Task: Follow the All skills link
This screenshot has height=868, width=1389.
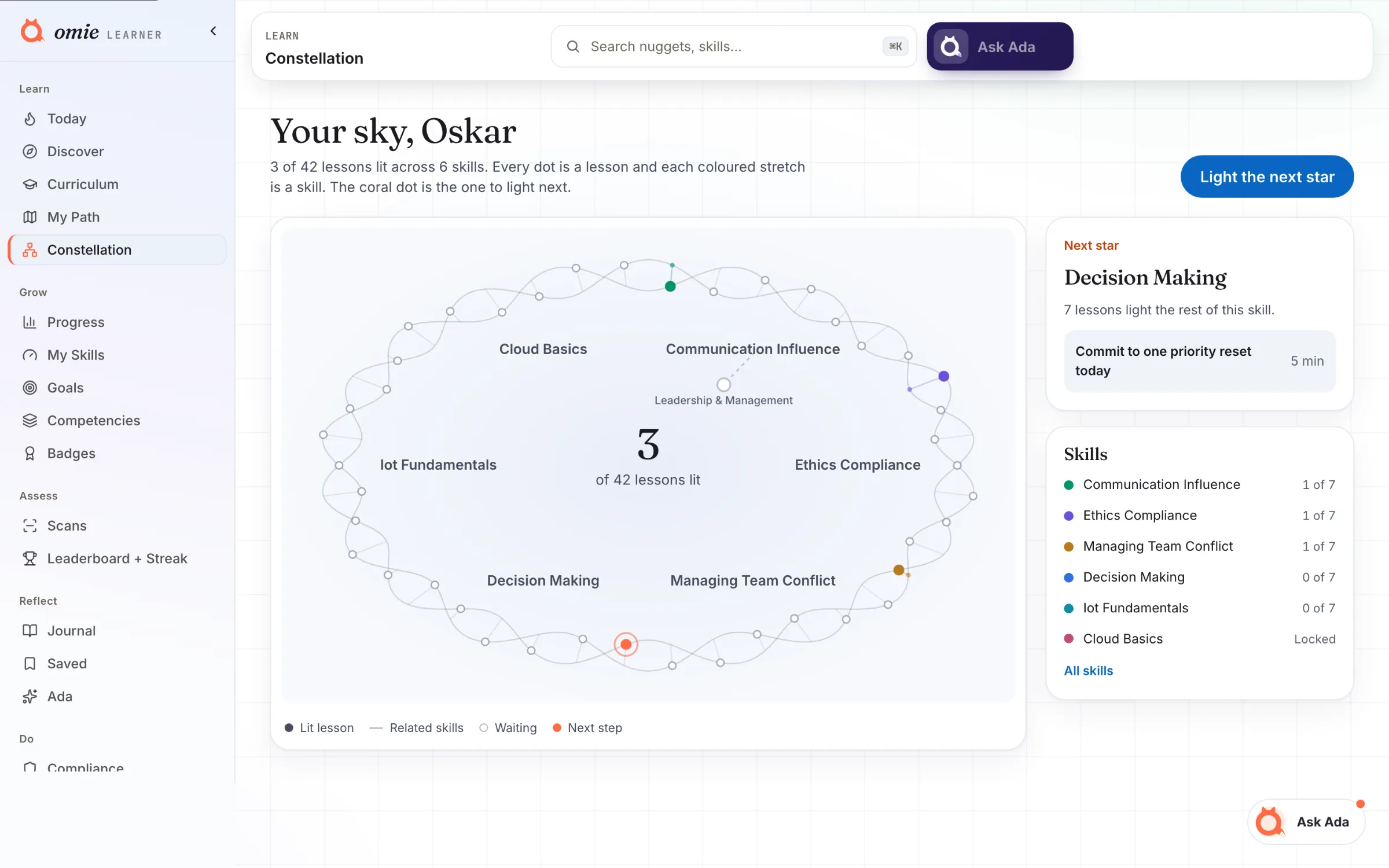Action: click(x=1088, y=671)
